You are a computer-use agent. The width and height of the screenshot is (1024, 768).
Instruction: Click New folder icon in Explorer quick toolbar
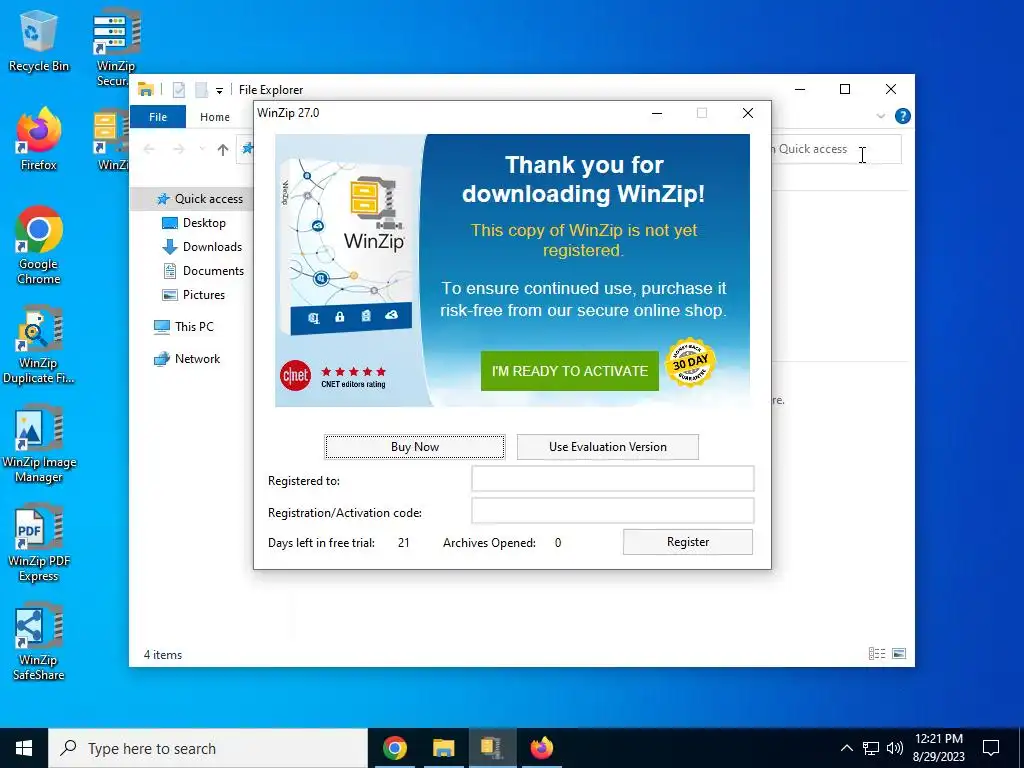pyautogui.click(x=202, y=89)
